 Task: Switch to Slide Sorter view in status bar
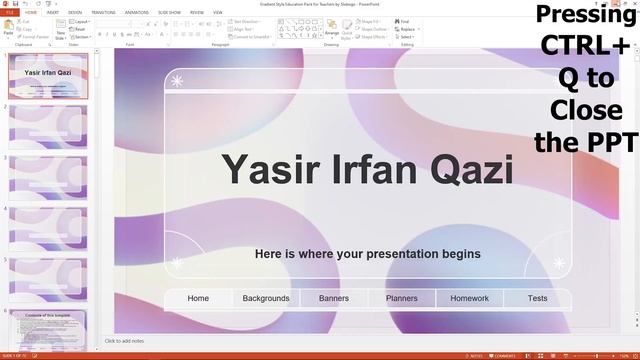click(540, 356)
